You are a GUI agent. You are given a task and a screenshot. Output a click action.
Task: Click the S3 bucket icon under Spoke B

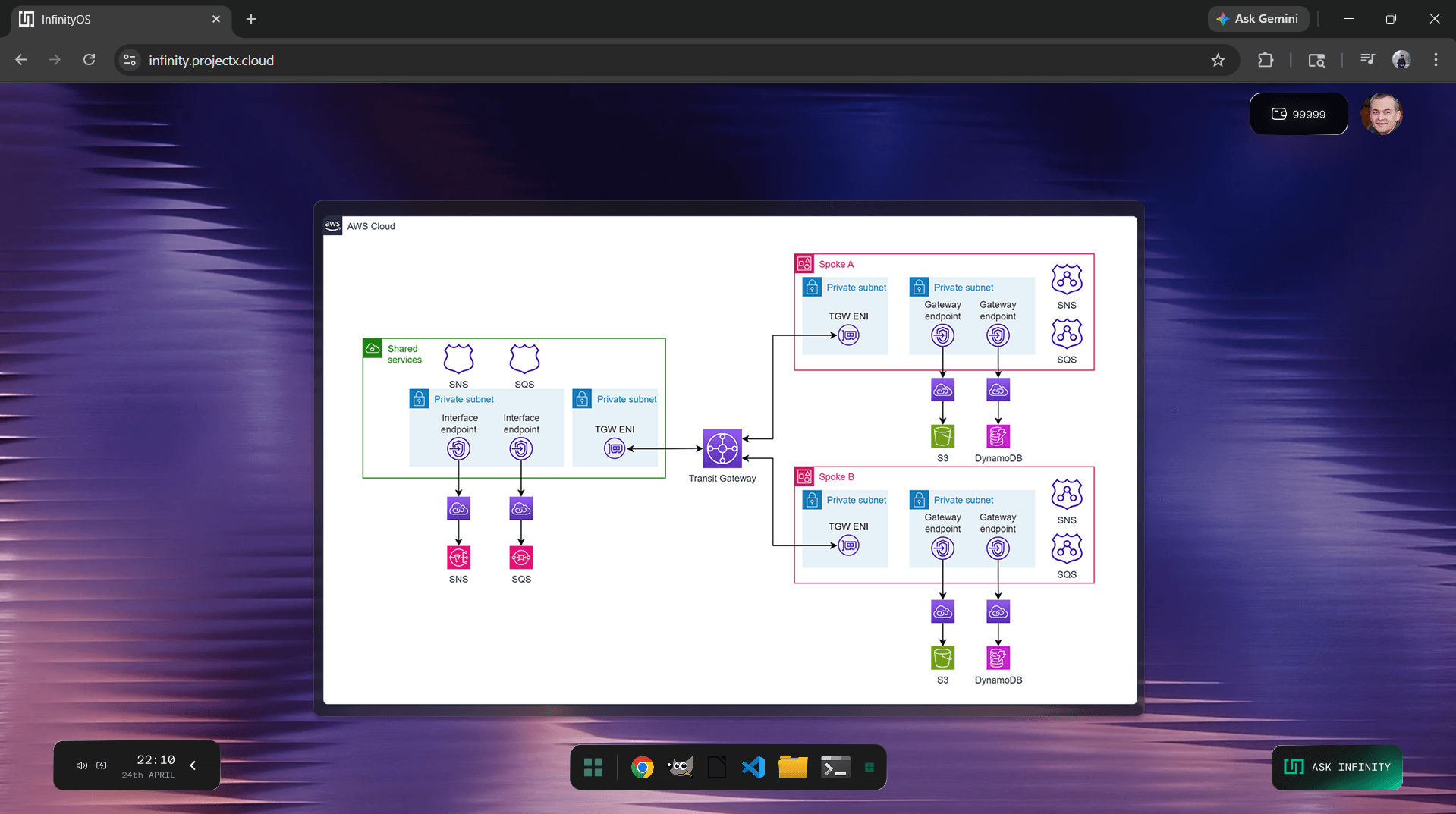point(942,658)
